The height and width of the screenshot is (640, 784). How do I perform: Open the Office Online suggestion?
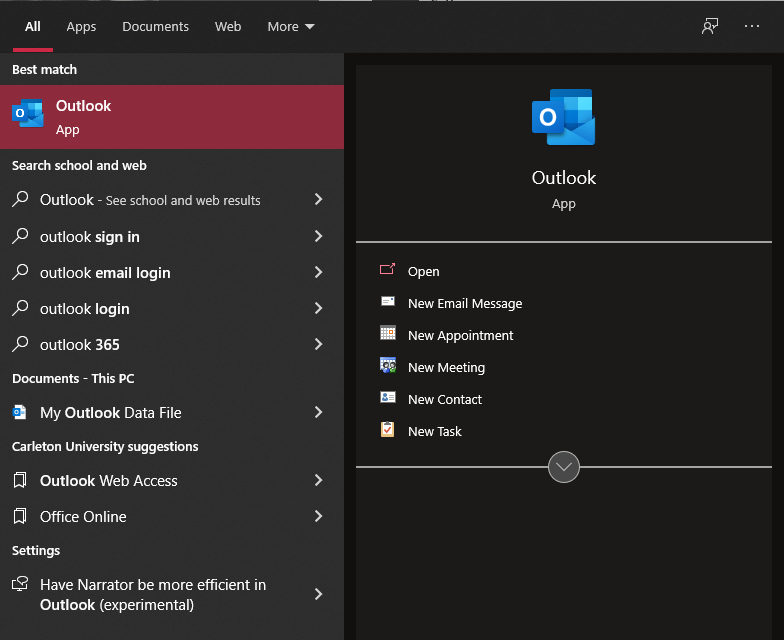[x=83, y=517]
